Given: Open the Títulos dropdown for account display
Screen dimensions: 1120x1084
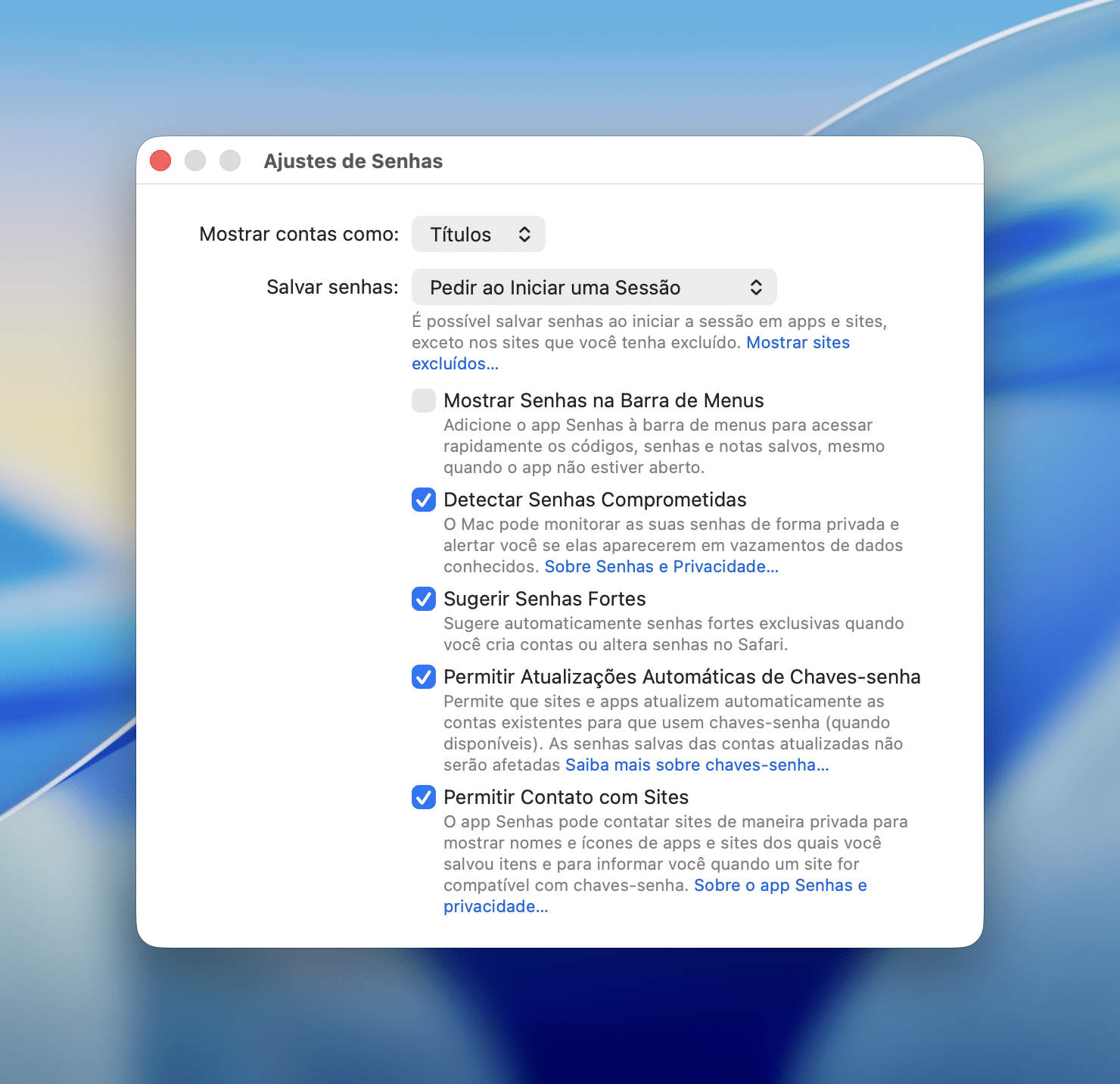Looking at the screenshot, I should 478,235.
